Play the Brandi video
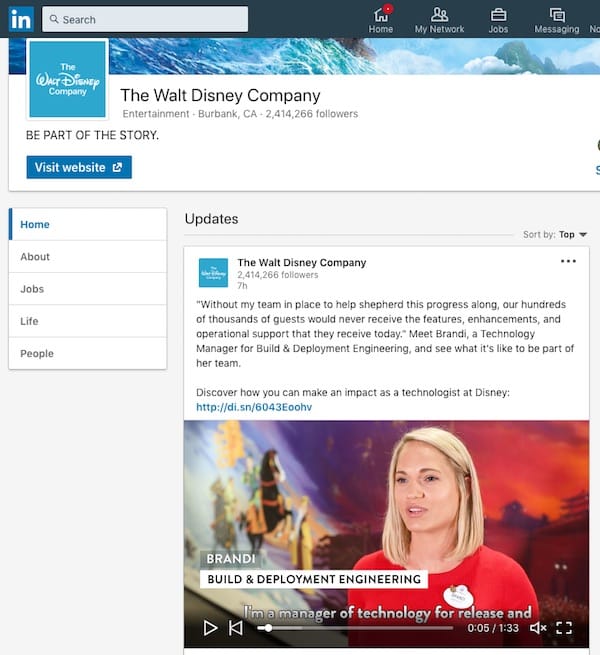 coord(210,628)
